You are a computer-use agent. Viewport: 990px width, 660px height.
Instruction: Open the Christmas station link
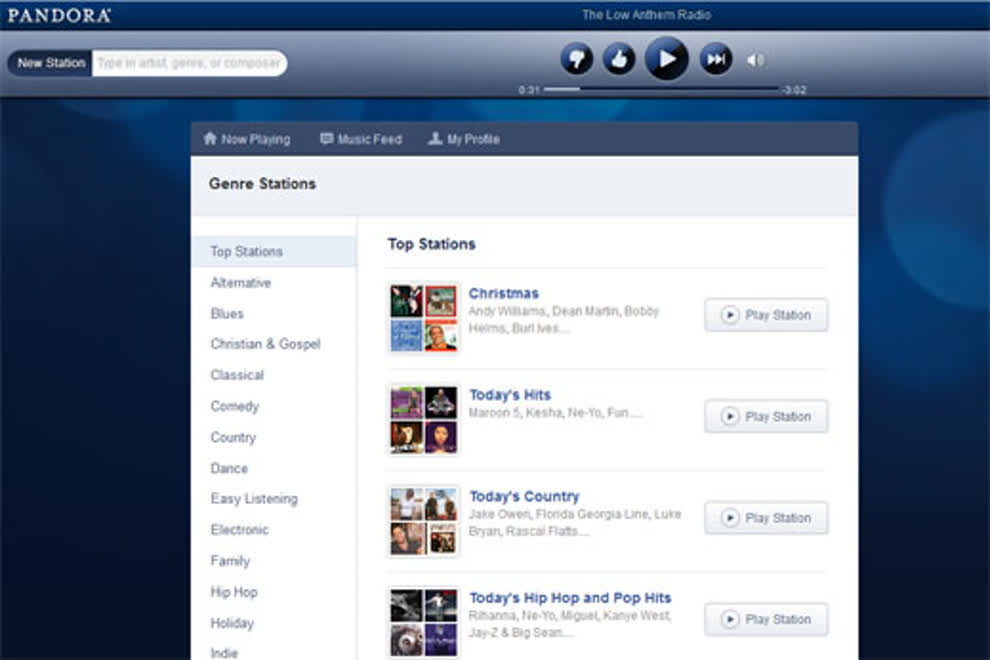tap(503, 293)
